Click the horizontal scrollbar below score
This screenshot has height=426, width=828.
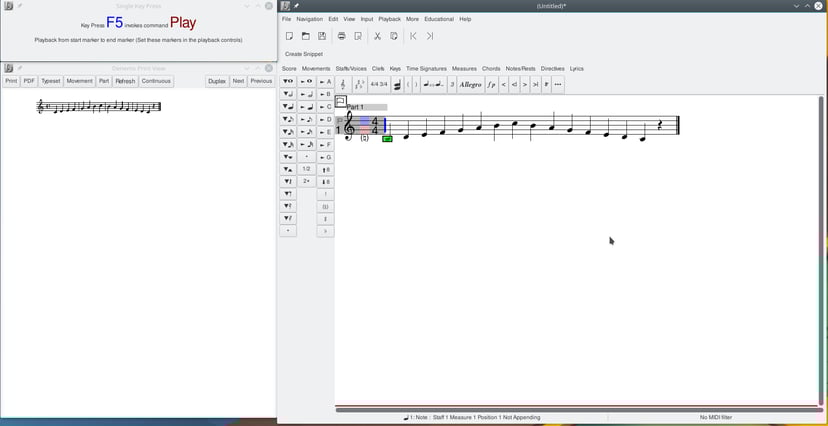pos(577,409)
